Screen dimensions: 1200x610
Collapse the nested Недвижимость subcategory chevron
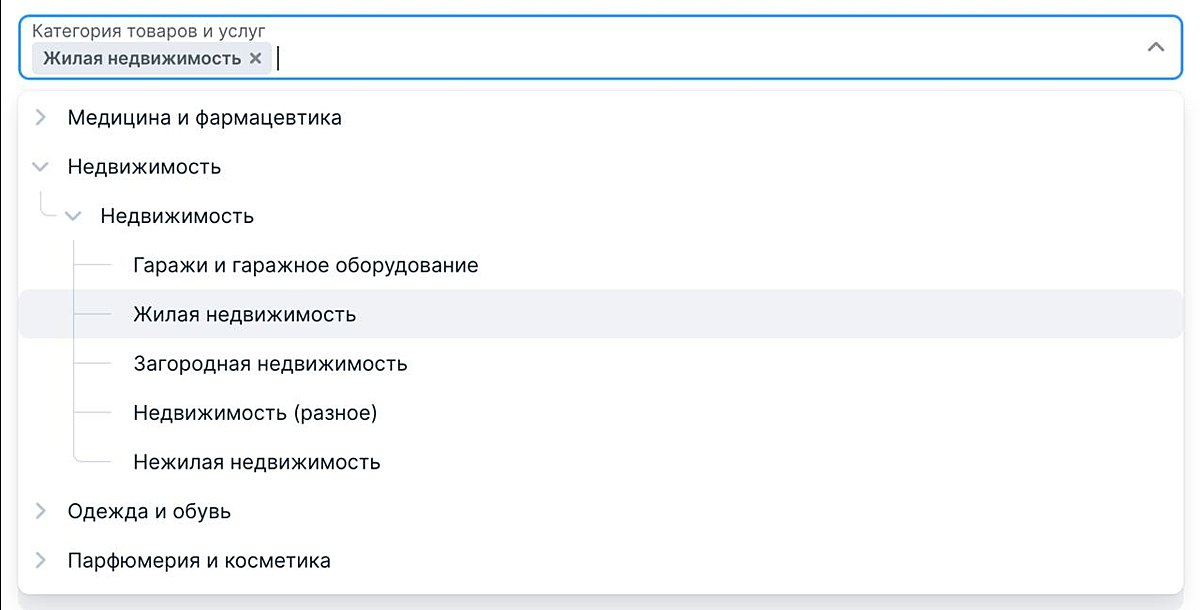point(74,216)
